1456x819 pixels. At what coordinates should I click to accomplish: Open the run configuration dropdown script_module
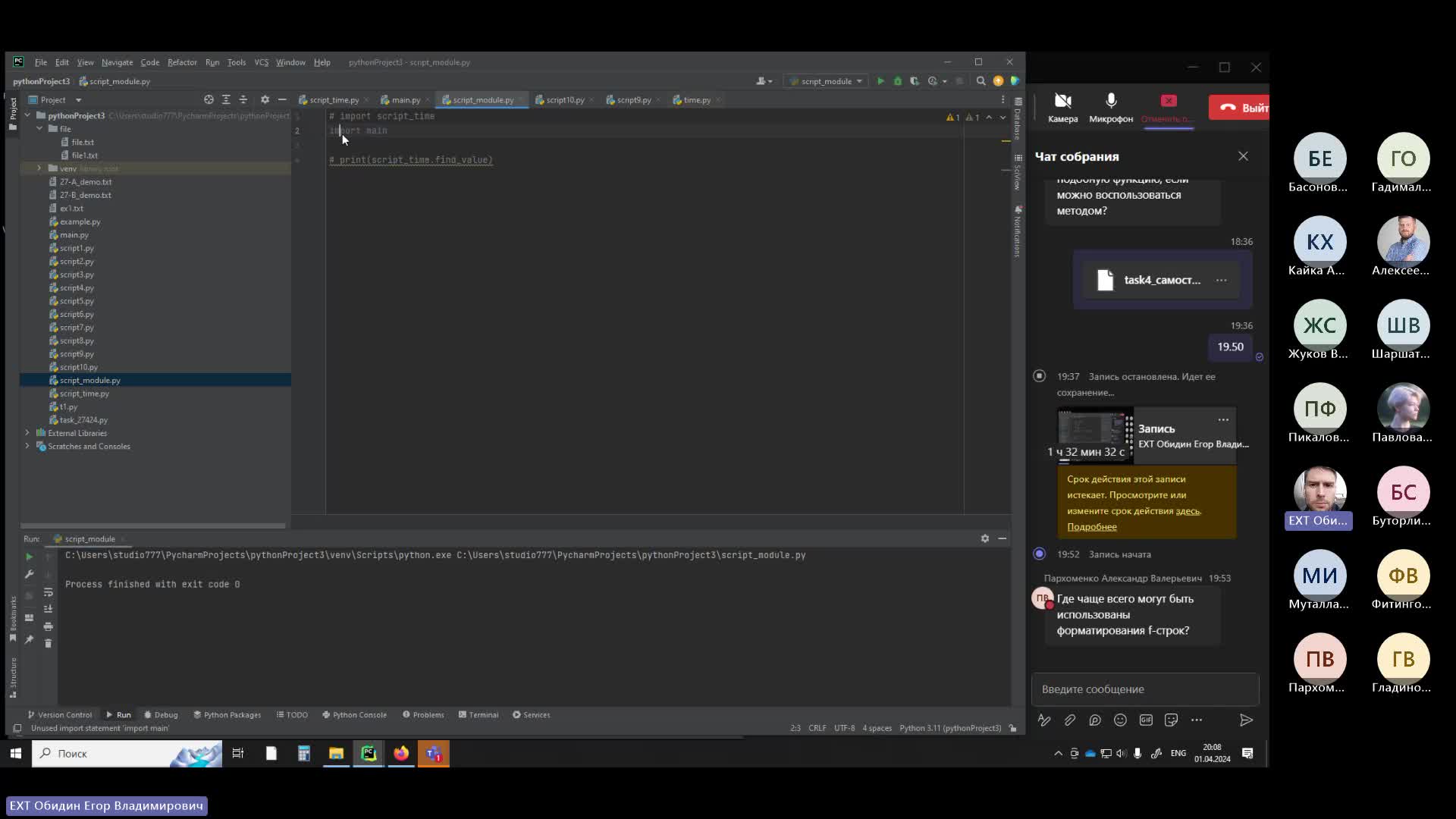[827, 81]
